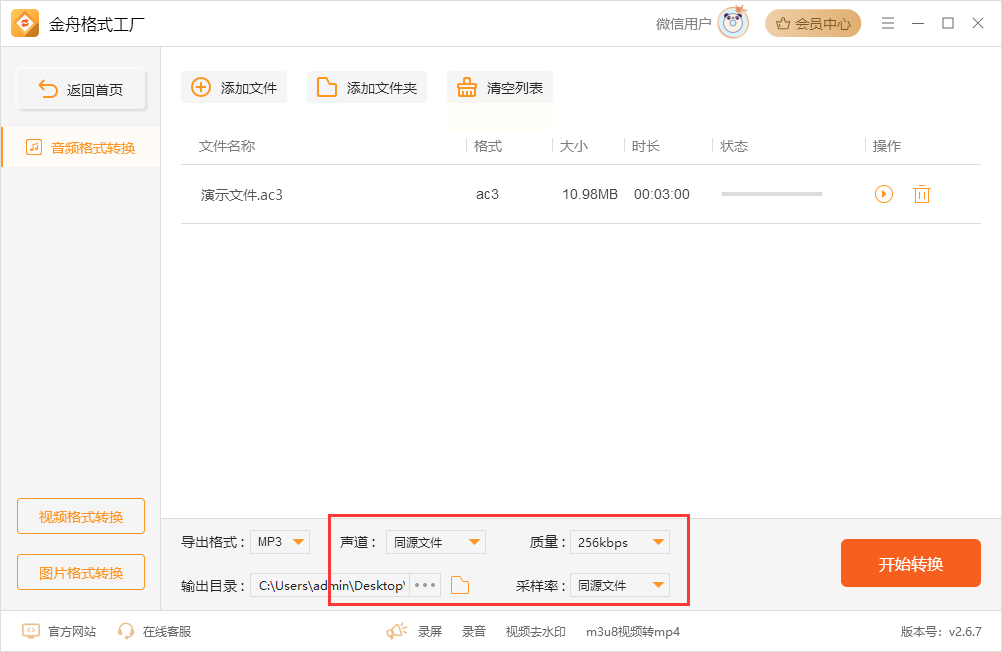This screenshot has height=652, width=1002.
Task: Open the m3u8视频转mp4 link
Action: click(633, 632)
